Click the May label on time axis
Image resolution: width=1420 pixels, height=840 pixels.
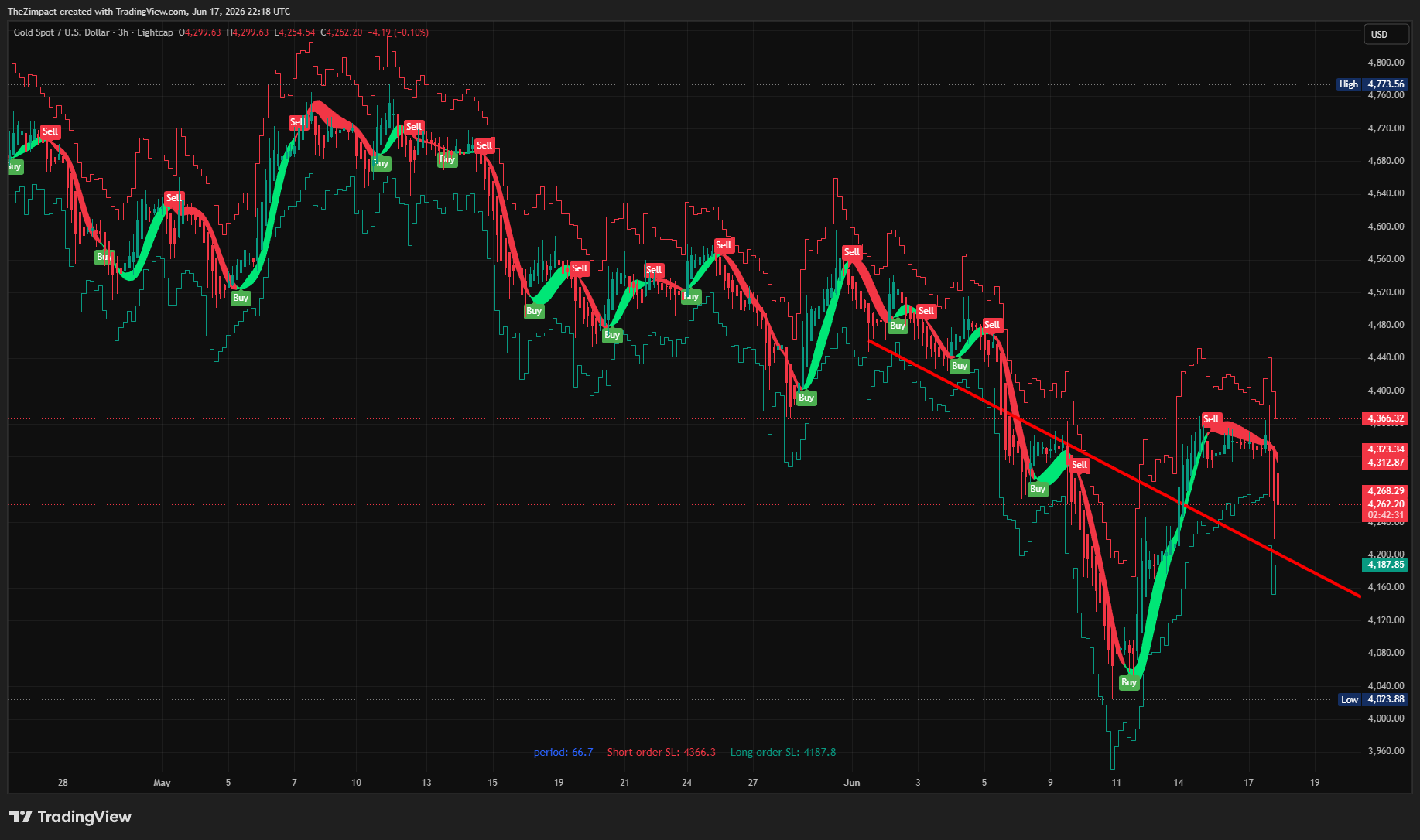(162, 783)
